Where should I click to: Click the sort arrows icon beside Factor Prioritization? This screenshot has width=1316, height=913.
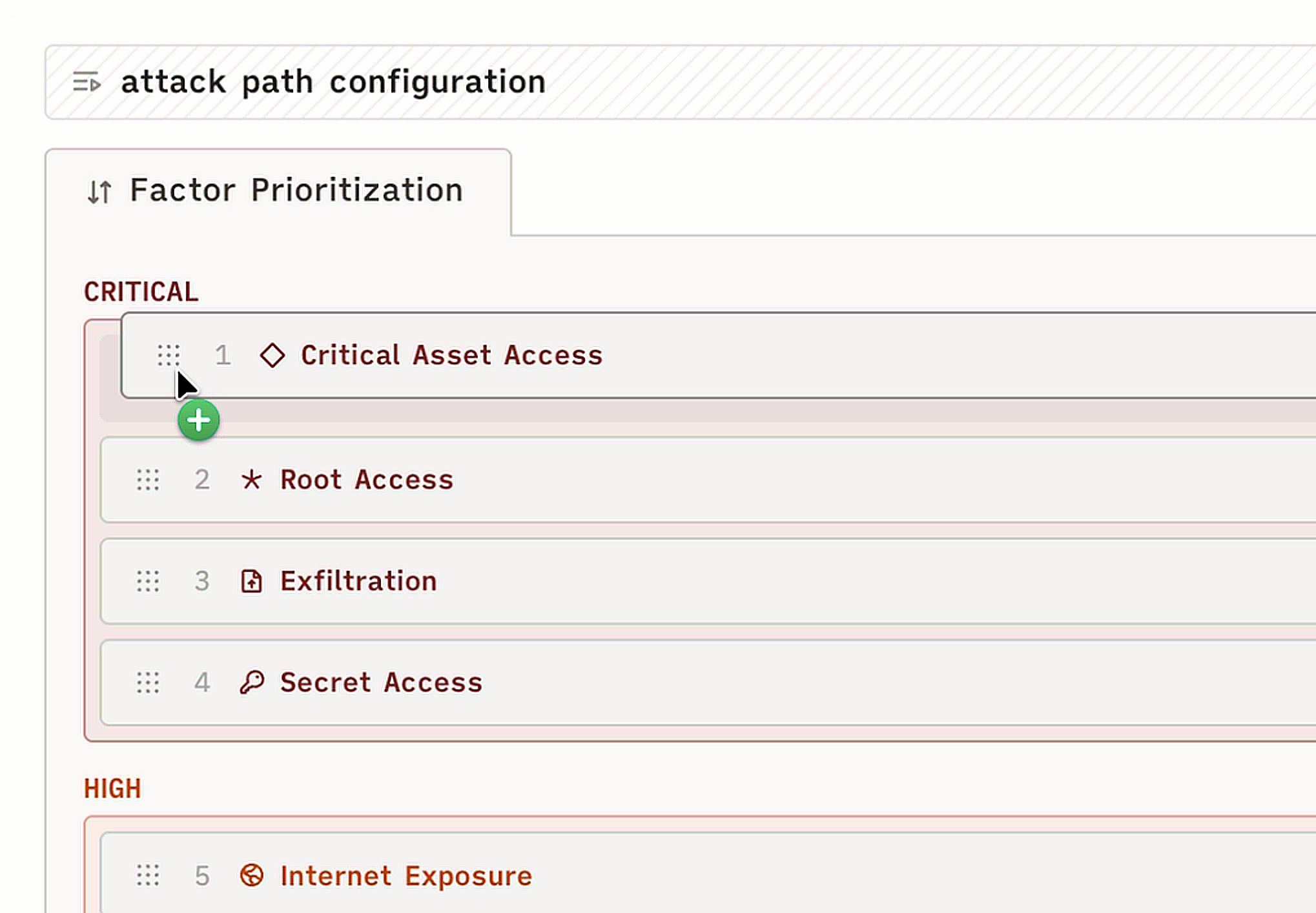tap(99, 192)
